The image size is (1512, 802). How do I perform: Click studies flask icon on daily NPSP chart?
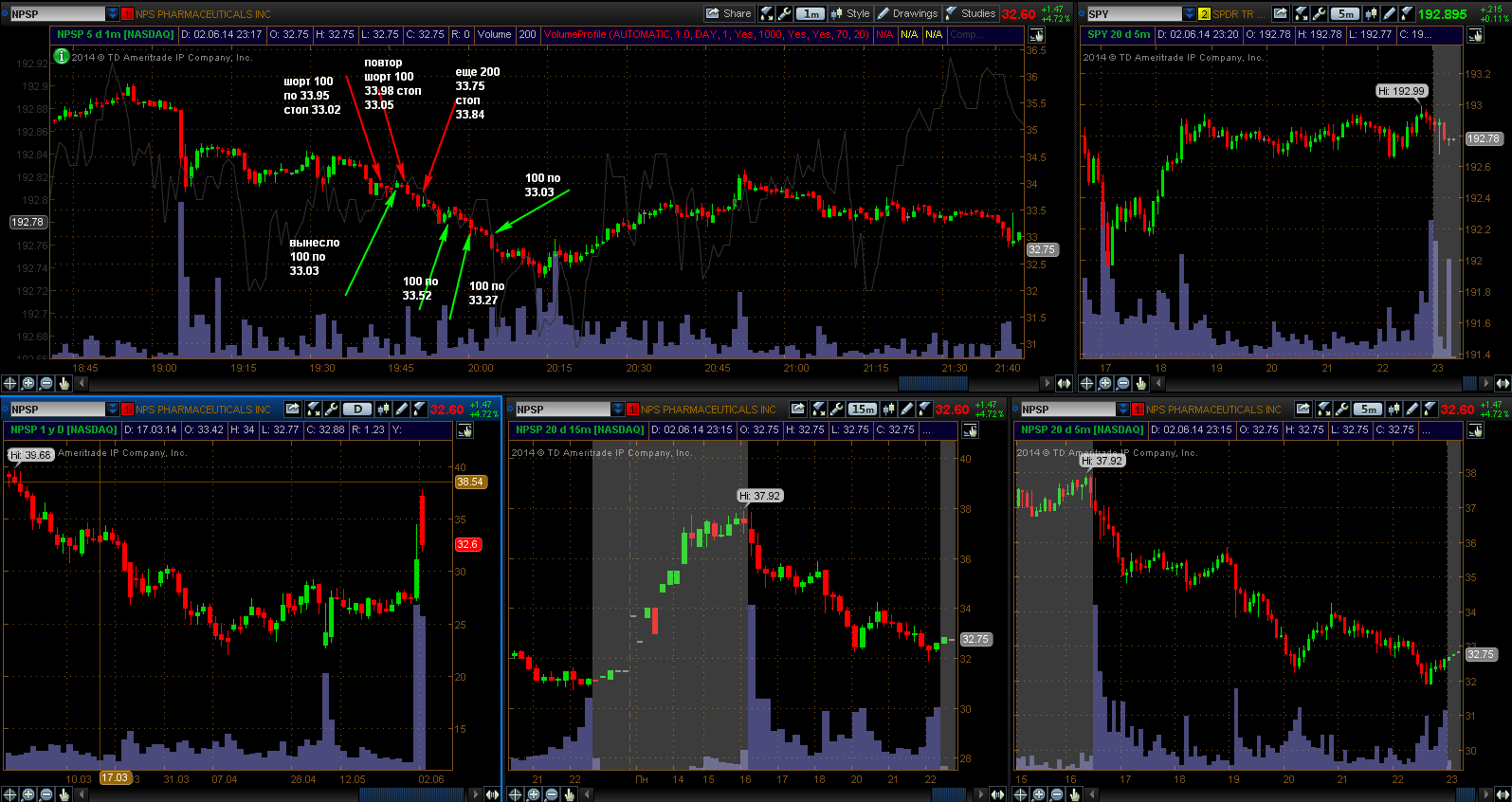pyautogui.click(x=419, y=409)
